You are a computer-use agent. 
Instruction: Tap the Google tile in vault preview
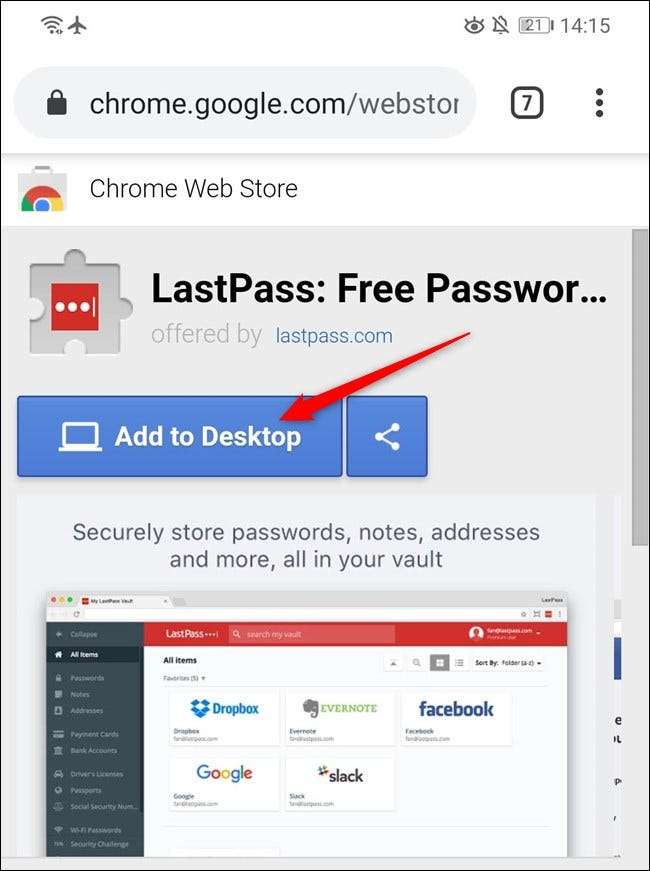tap(224, 783)
